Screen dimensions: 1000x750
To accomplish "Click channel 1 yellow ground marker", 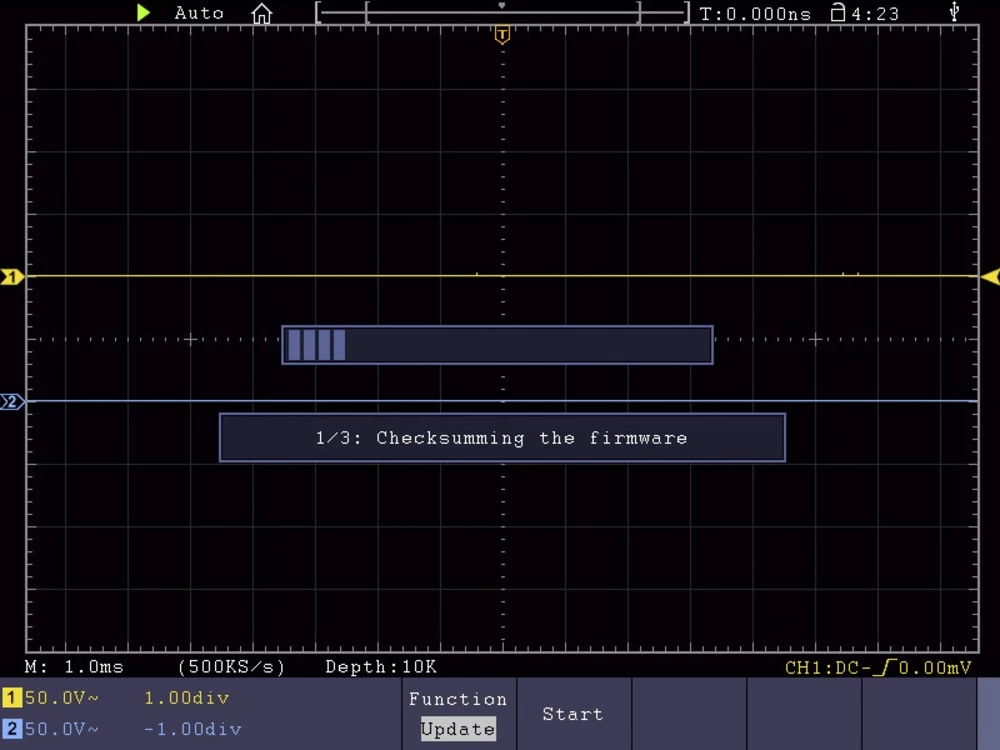I will coord(12,277).
